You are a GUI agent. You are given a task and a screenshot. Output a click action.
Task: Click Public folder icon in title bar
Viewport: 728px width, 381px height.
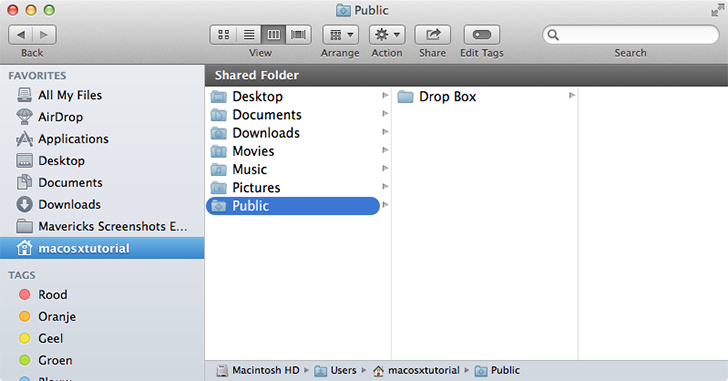pos(343,10)
